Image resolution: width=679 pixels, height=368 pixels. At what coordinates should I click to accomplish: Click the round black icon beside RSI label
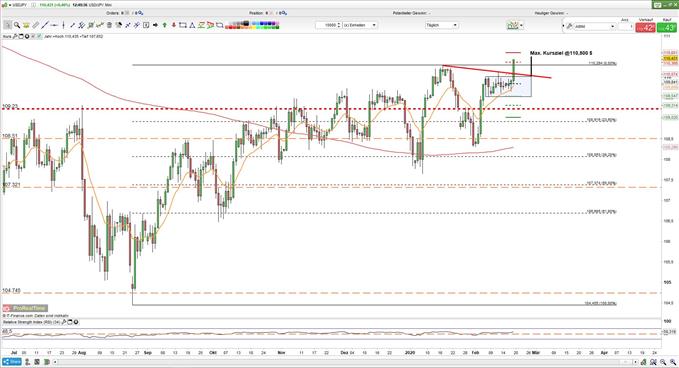[76, 322]
